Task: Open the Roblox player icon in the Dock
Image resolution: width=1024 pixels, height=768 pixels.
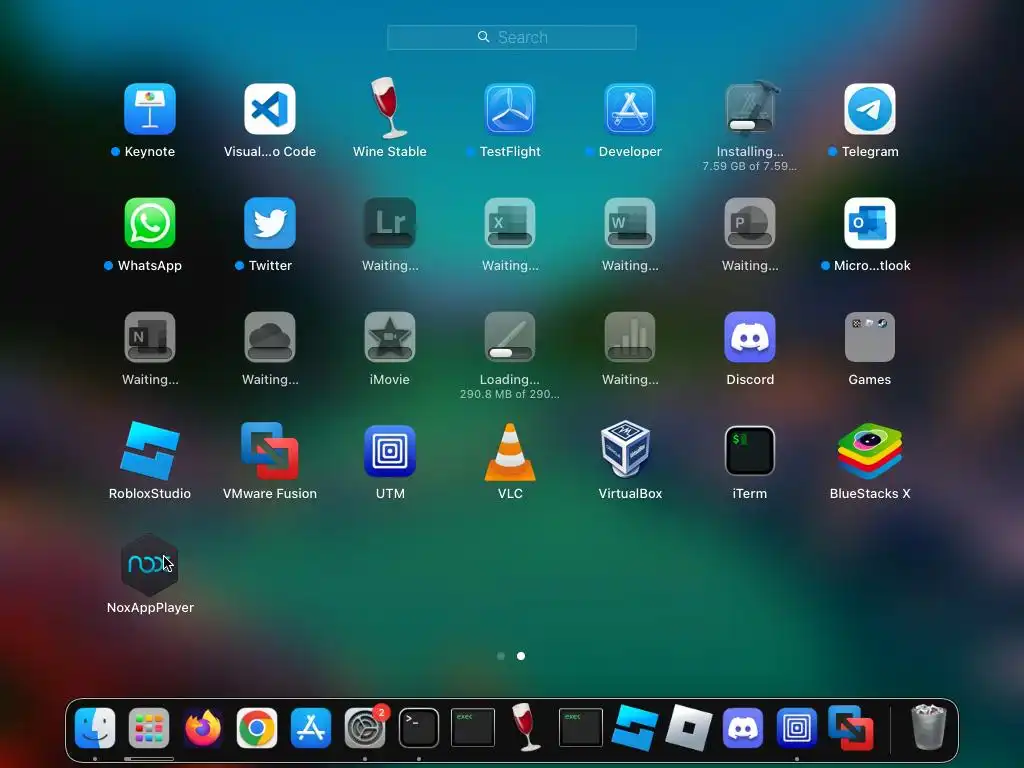Action: (x=688, y=728)
